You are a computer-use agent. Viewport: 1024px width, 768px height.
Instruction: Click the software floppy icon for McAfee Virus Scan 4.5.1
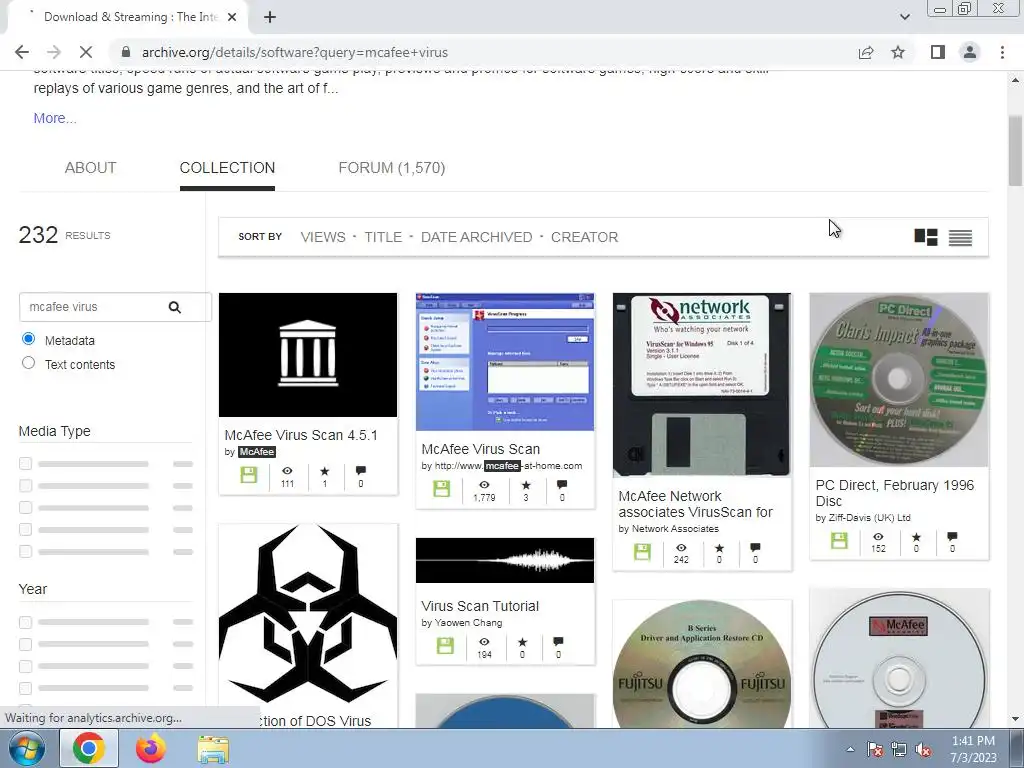click(x=249, y=475)
